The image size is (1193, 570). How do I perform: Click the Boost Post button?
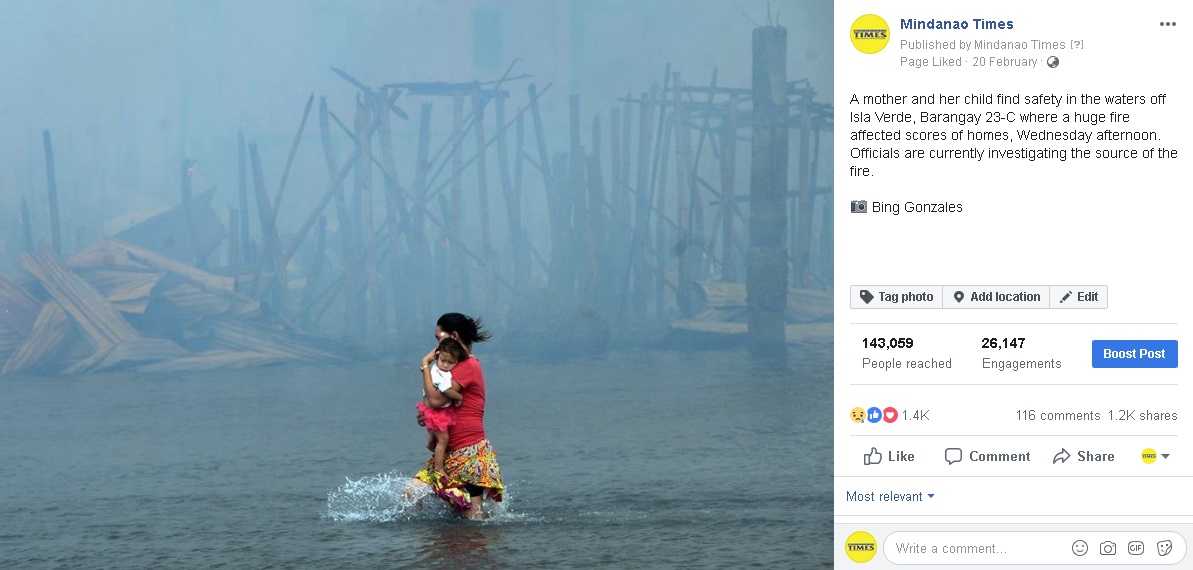coord(1134,354)
